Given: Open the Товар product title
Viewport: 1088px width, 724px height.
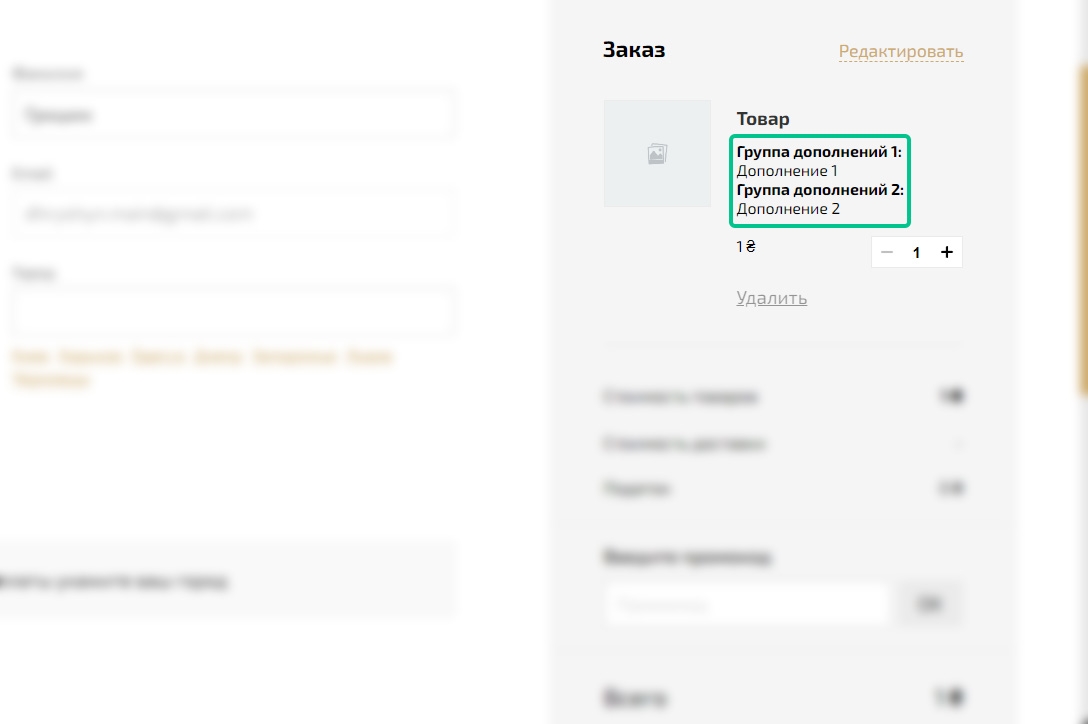Looking at the screenshot, I should coord(763,119).
